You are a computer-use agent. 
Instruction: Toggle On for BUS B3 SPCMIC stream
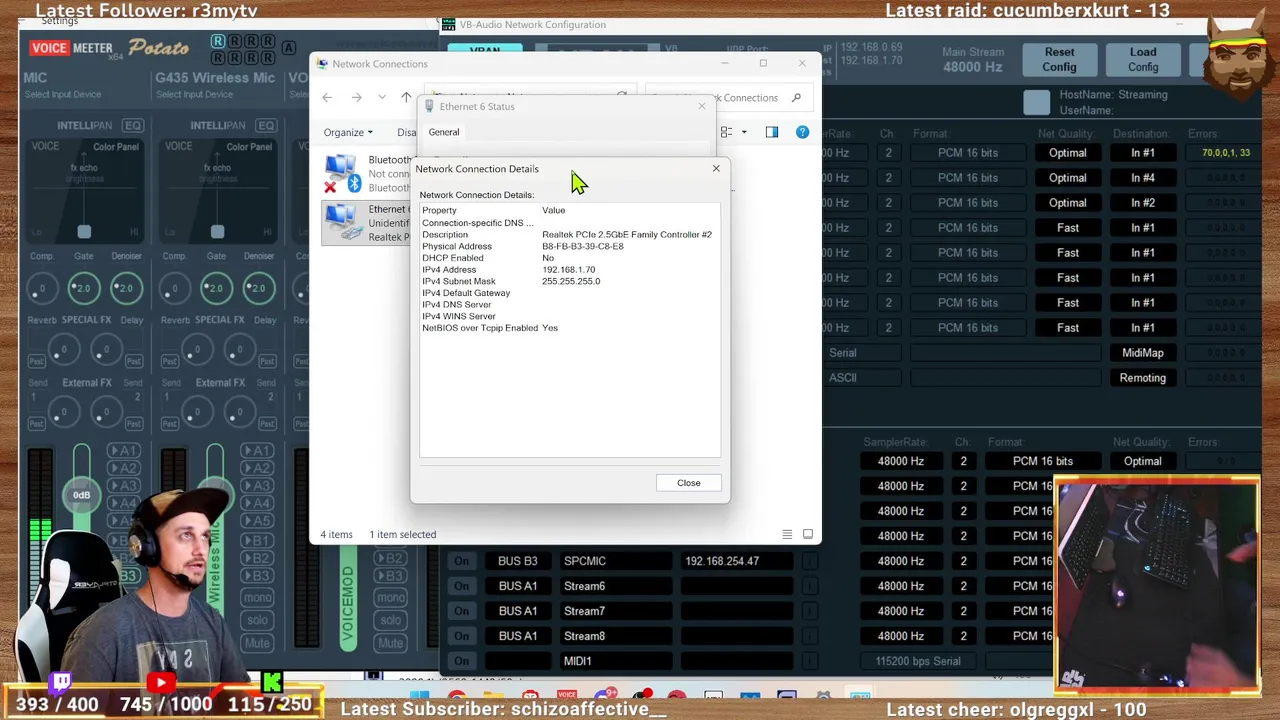[461, 561]
